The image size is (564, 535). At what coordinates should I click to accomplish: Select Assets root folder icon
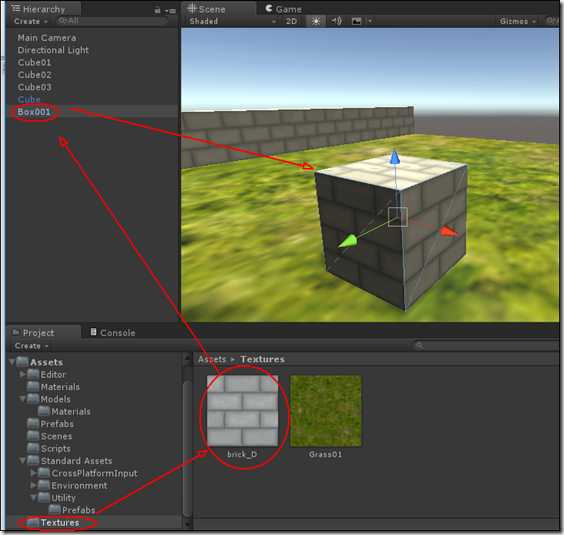click(x=22, y=362)
